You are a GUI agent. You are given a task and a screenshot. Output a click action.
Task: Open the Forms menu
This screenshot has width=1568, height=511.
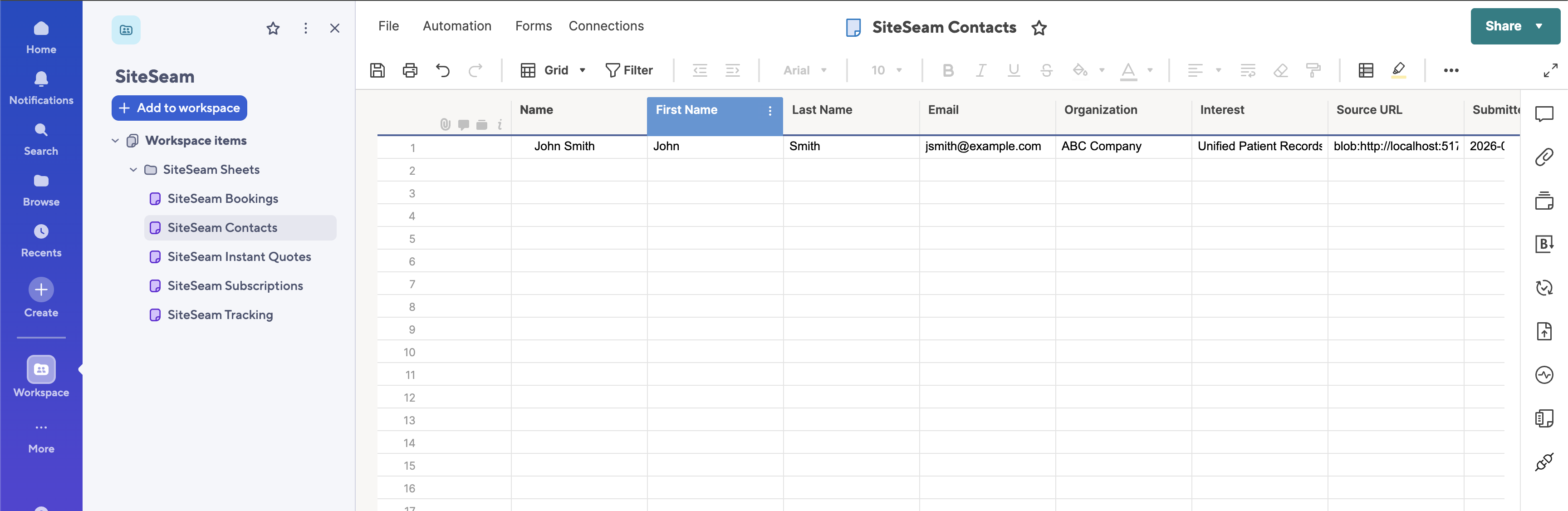533,26
